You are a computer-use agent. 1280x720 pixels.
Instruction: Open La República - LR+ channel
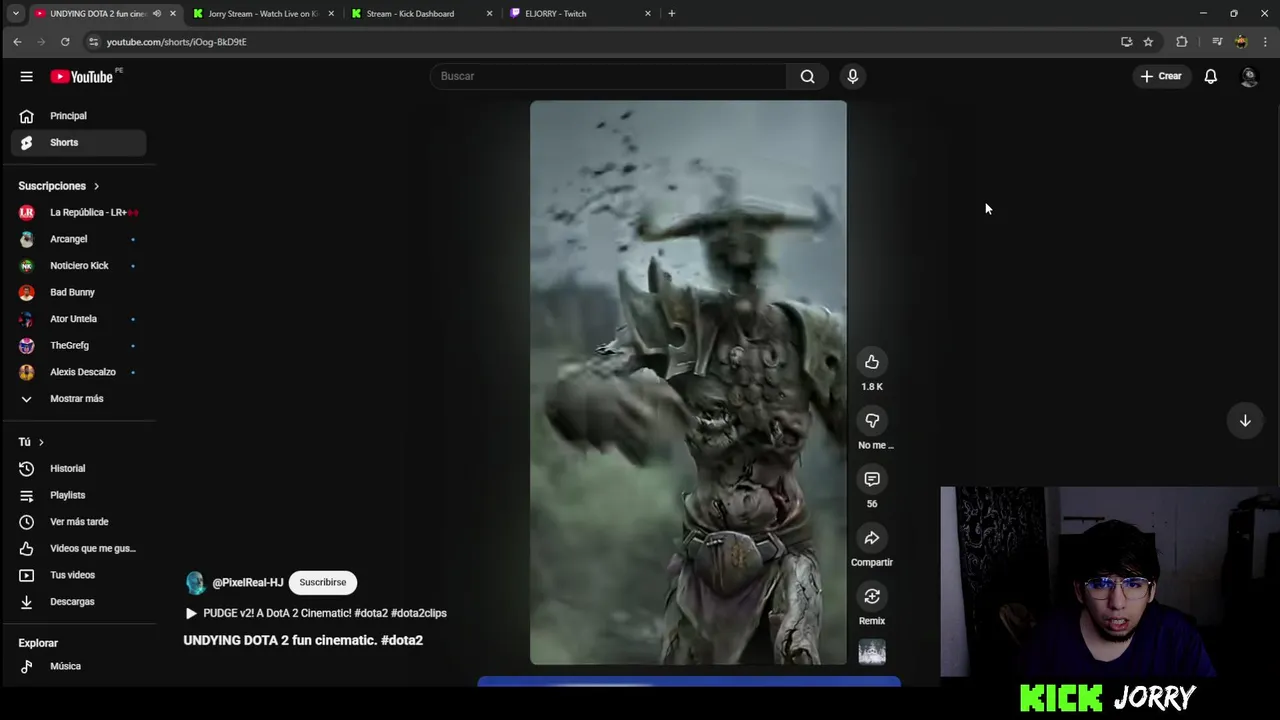coord(78,212)
